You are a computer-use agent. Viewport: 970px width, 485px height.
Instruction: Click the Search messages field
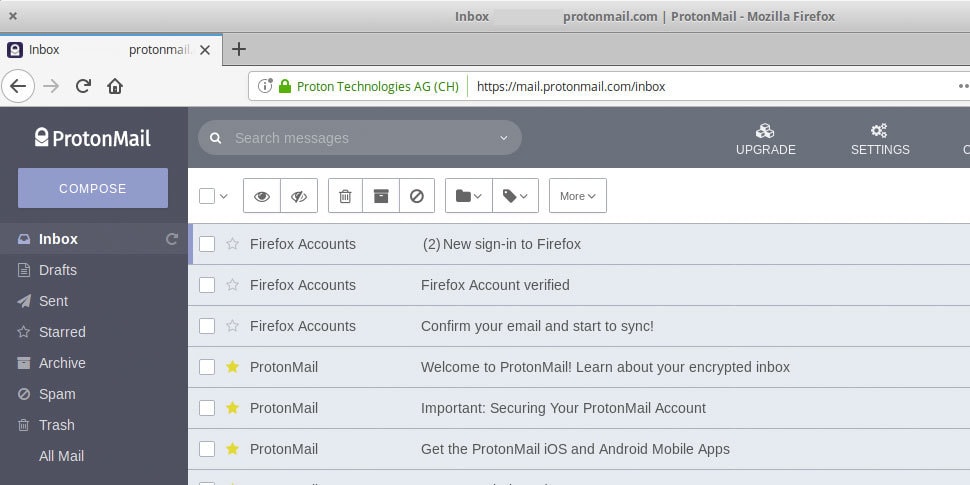coord(360,138)
